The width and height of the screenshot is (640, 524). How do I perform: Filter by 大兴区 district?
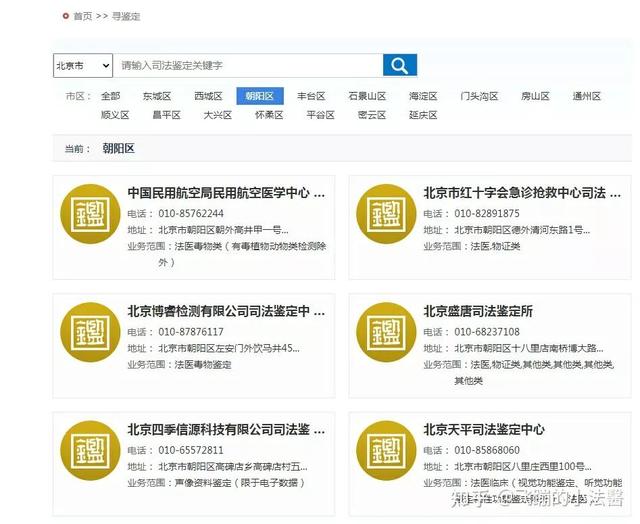click(217, 115)
